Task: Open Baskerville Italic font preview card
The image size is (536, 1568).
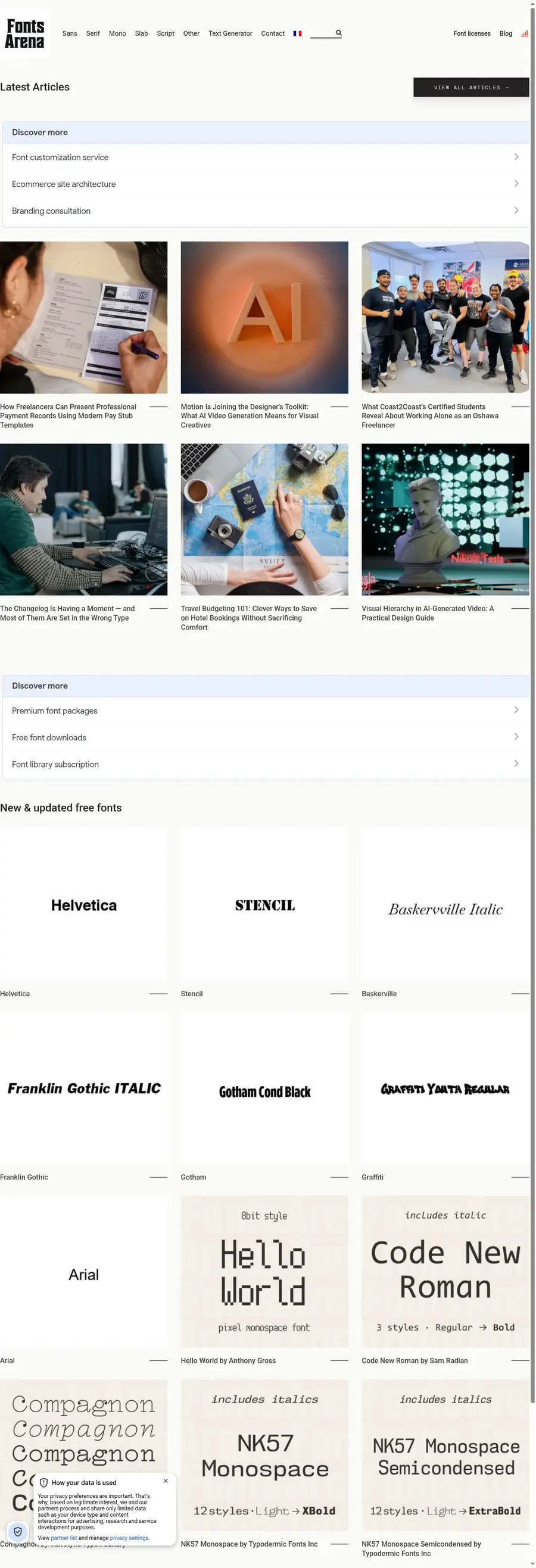Action: pos(445,904)
